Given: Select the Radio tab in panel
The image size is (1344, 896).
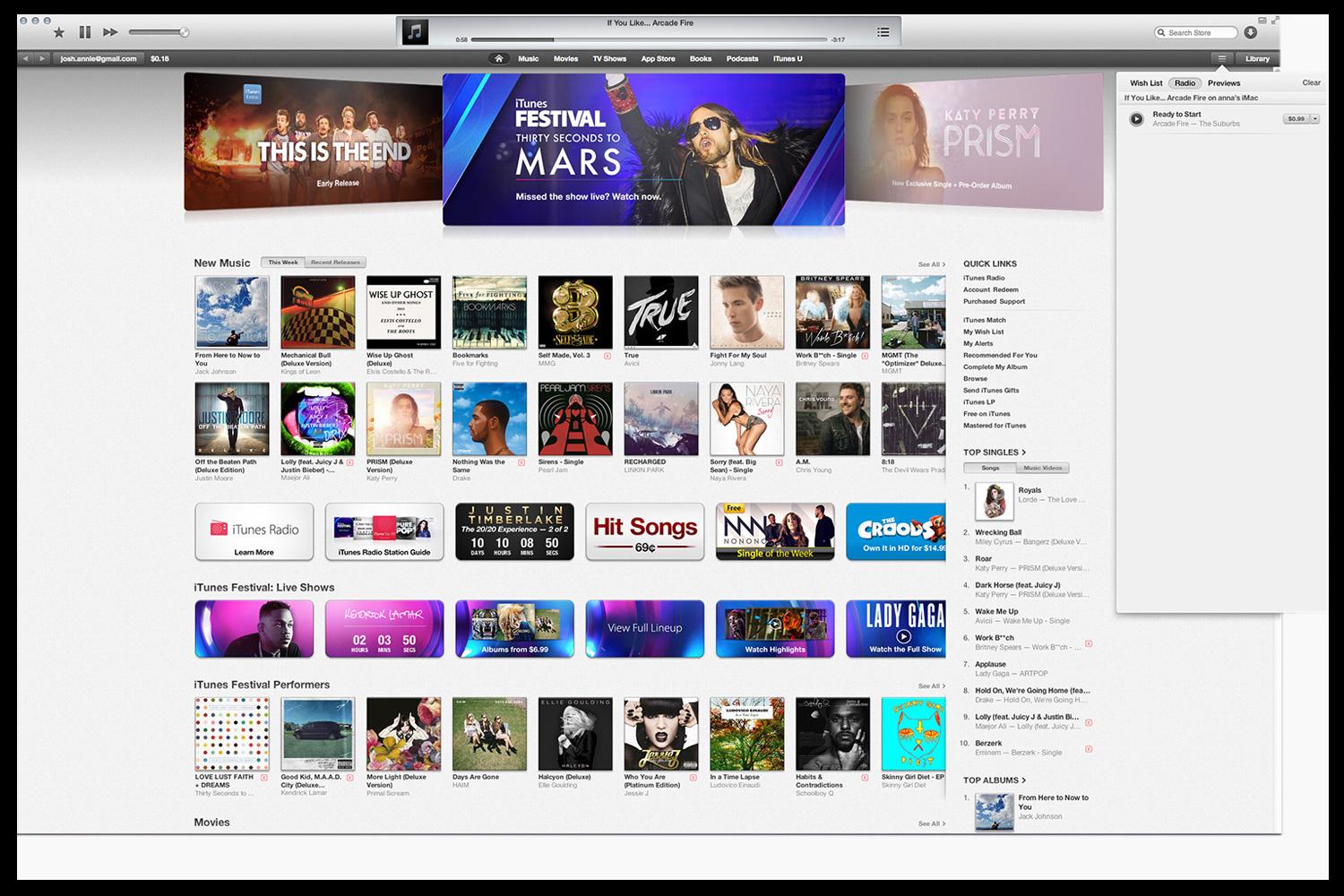Looking at the screenshot, I should (1185, 82).
